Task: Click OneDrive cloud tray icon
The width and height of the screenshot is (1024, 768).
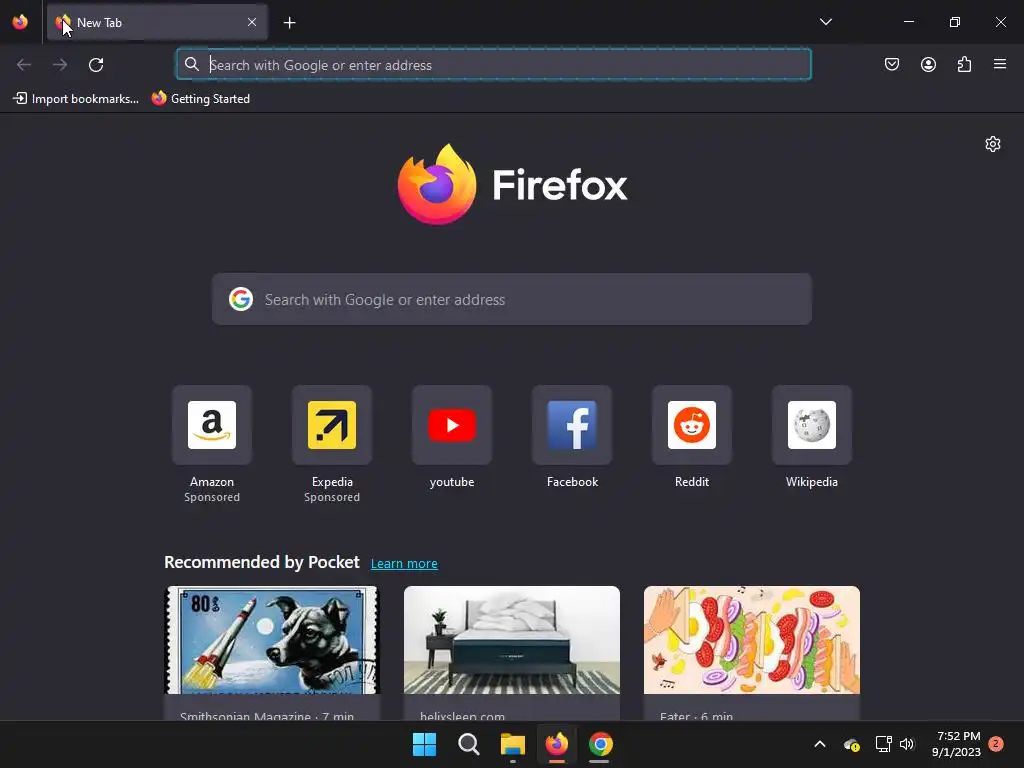Action: (851, 744)
